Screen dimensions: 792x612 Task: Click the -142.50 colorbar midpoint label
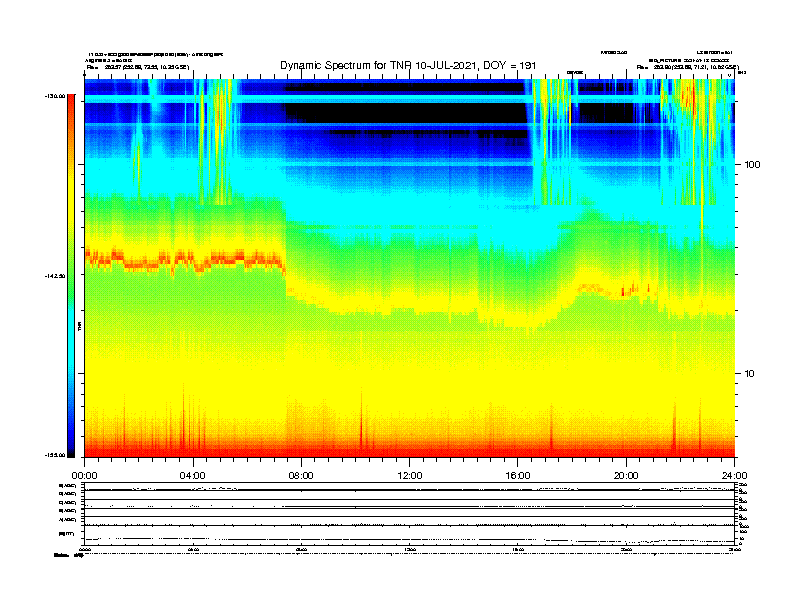point(56,276)
